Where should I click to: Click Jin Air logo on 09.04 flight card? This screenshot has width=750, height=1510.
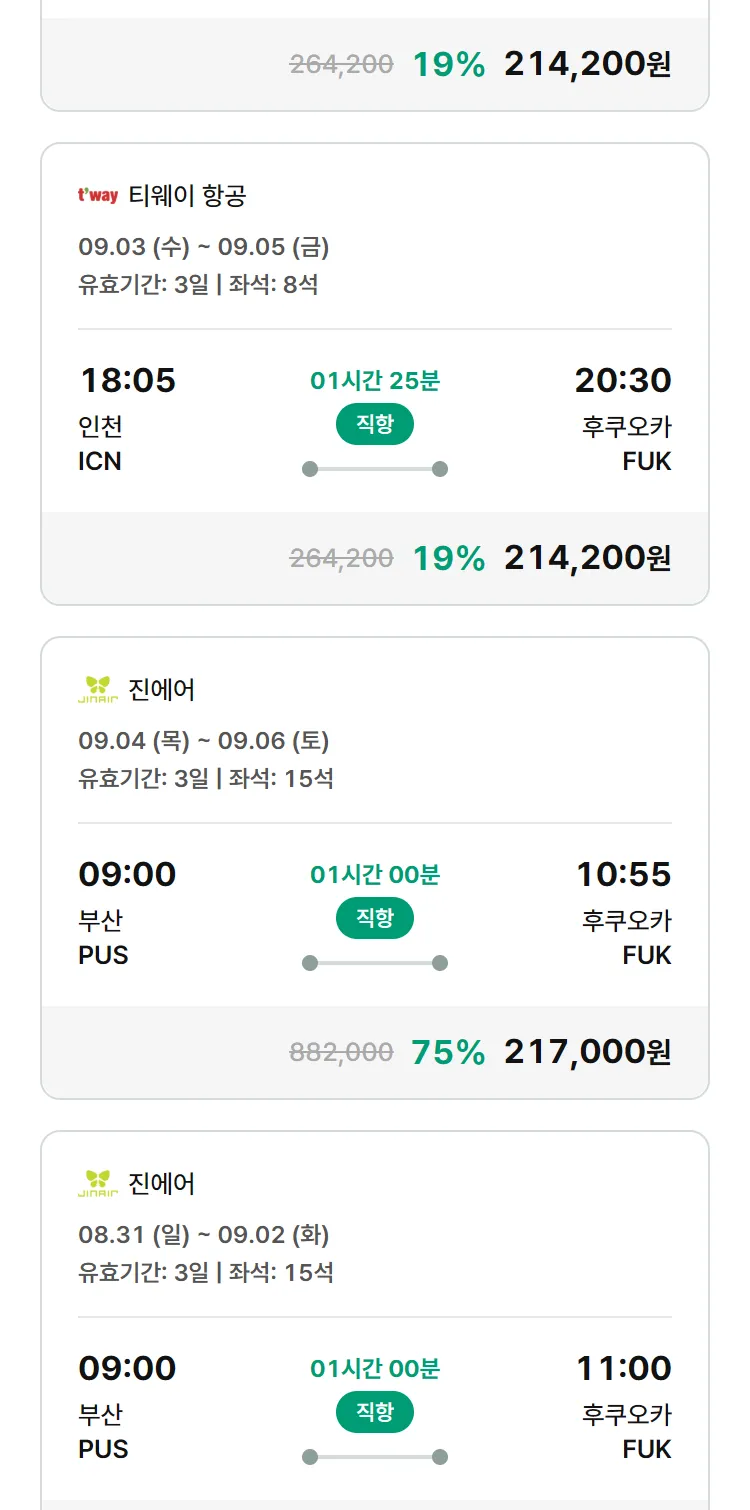coord(98,690)
